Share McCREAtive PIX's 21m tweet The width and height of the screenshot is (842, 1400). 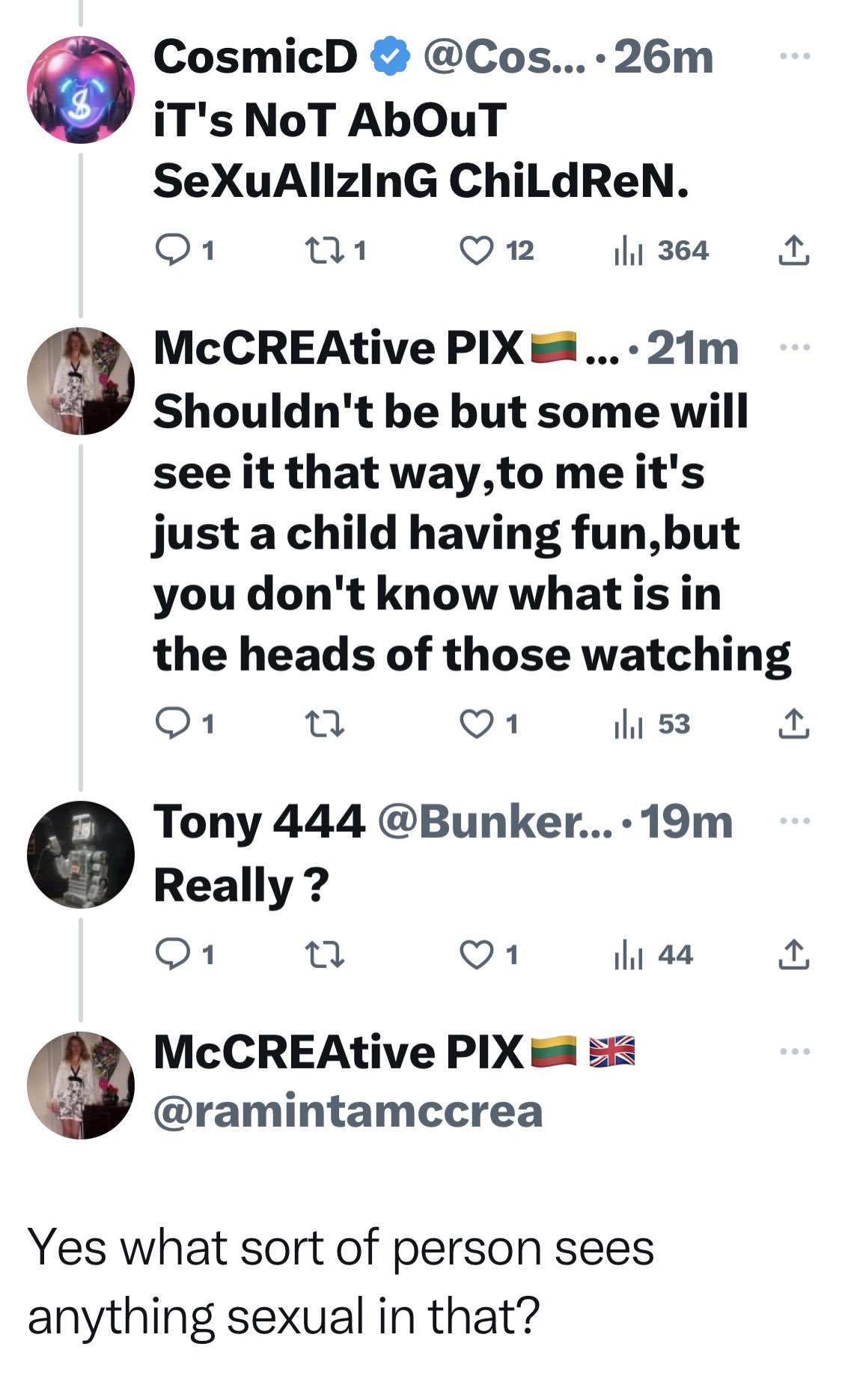[793, 724]
